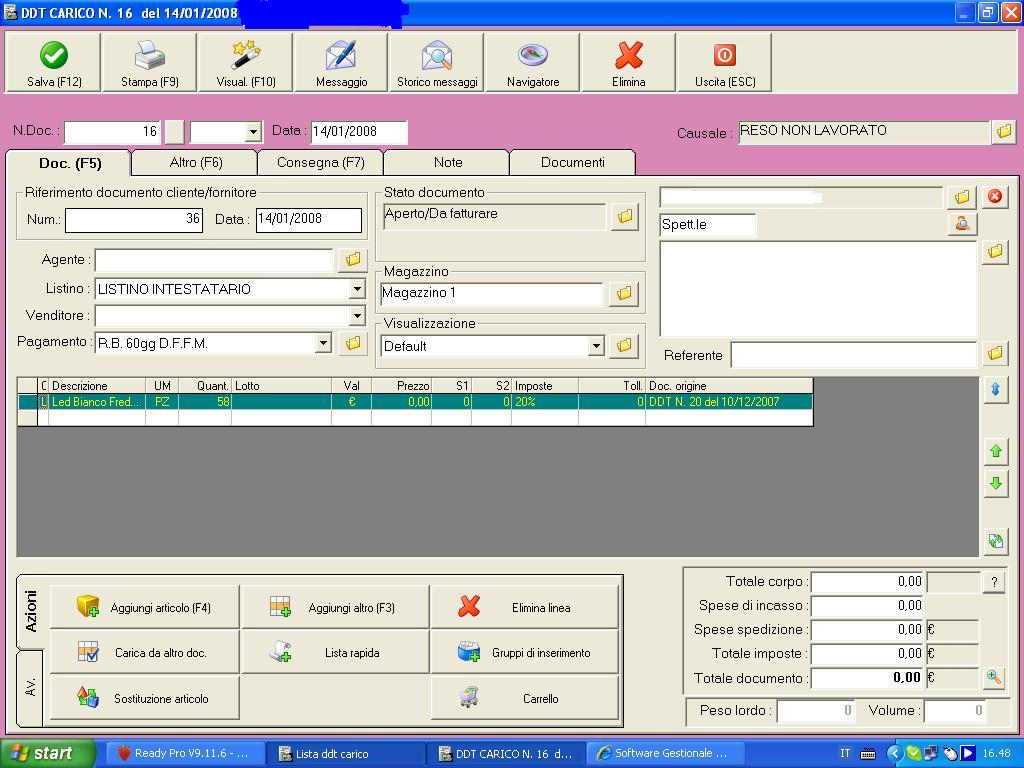This screenshot has width=1024, height=768.
Task: Click the N.Doc. number field
Action: click(112, 132)
